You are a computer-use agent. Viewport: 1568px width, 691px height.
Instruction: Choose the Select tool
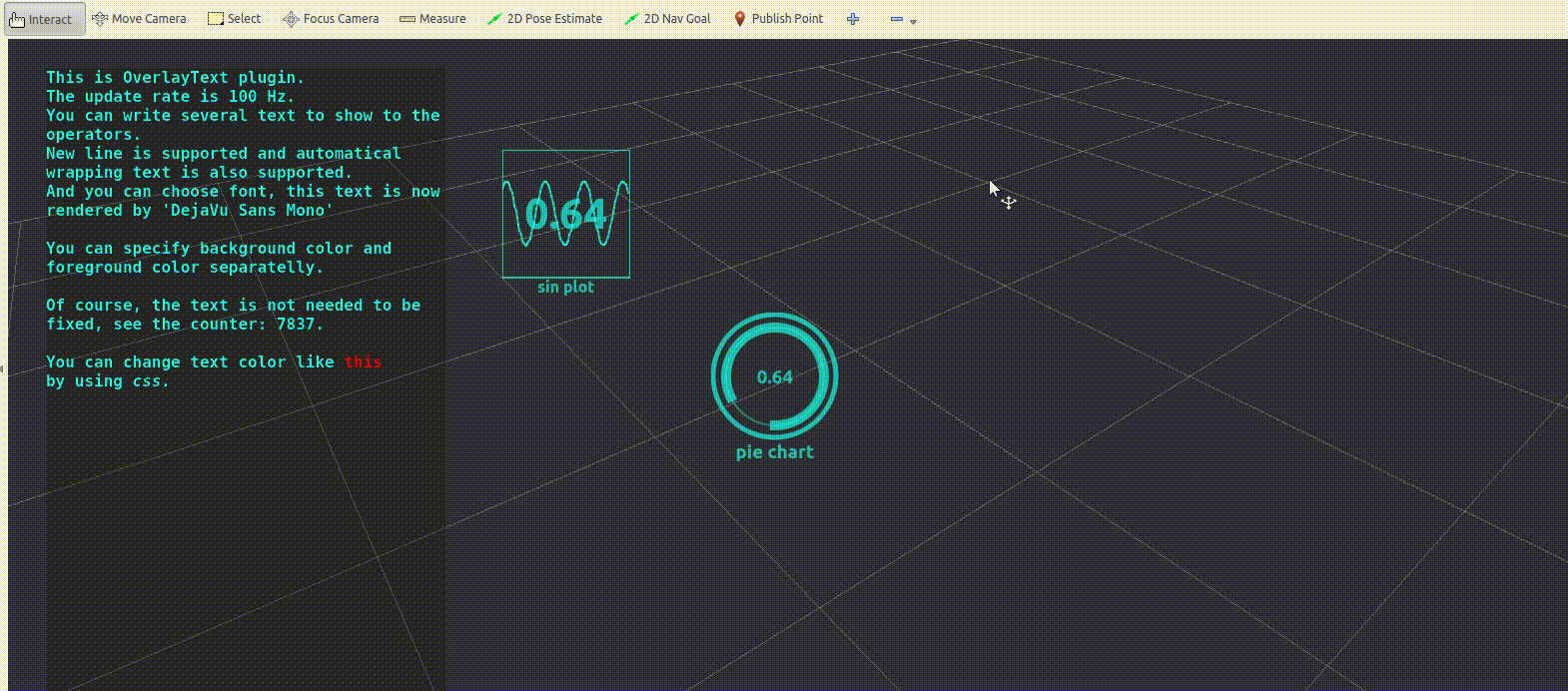(x=234, y=19)
